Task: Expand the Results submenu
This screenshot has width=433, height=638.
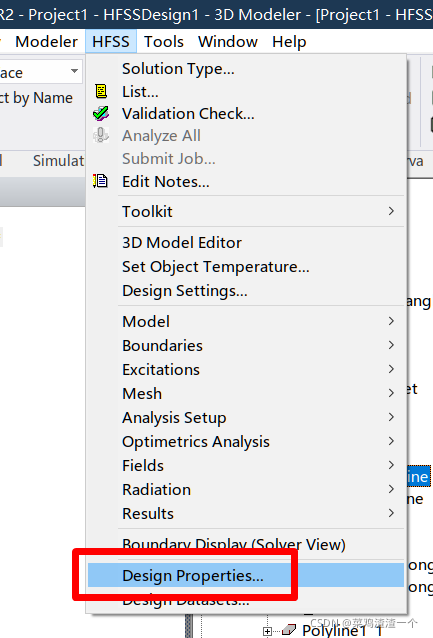Action: (x=246, y=513)
